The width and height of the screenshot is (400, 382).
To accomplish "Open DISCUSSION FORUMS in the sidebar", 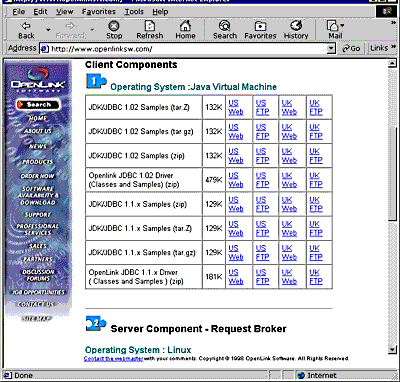I will tap(38, 275).
